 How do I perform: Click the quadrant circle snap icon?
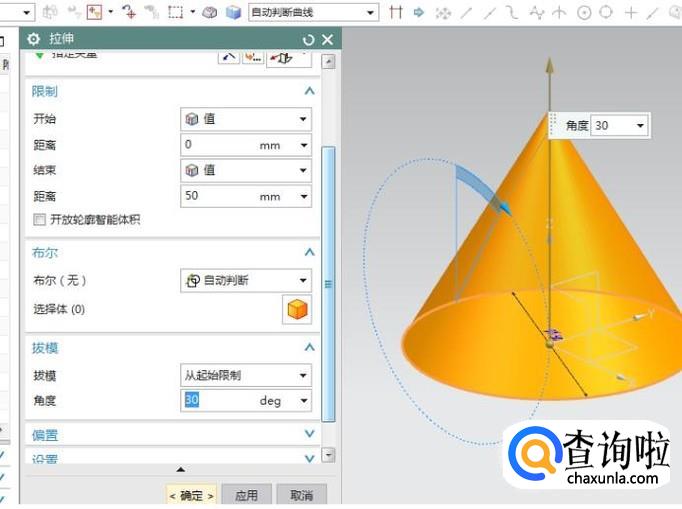tap(606, 12)
